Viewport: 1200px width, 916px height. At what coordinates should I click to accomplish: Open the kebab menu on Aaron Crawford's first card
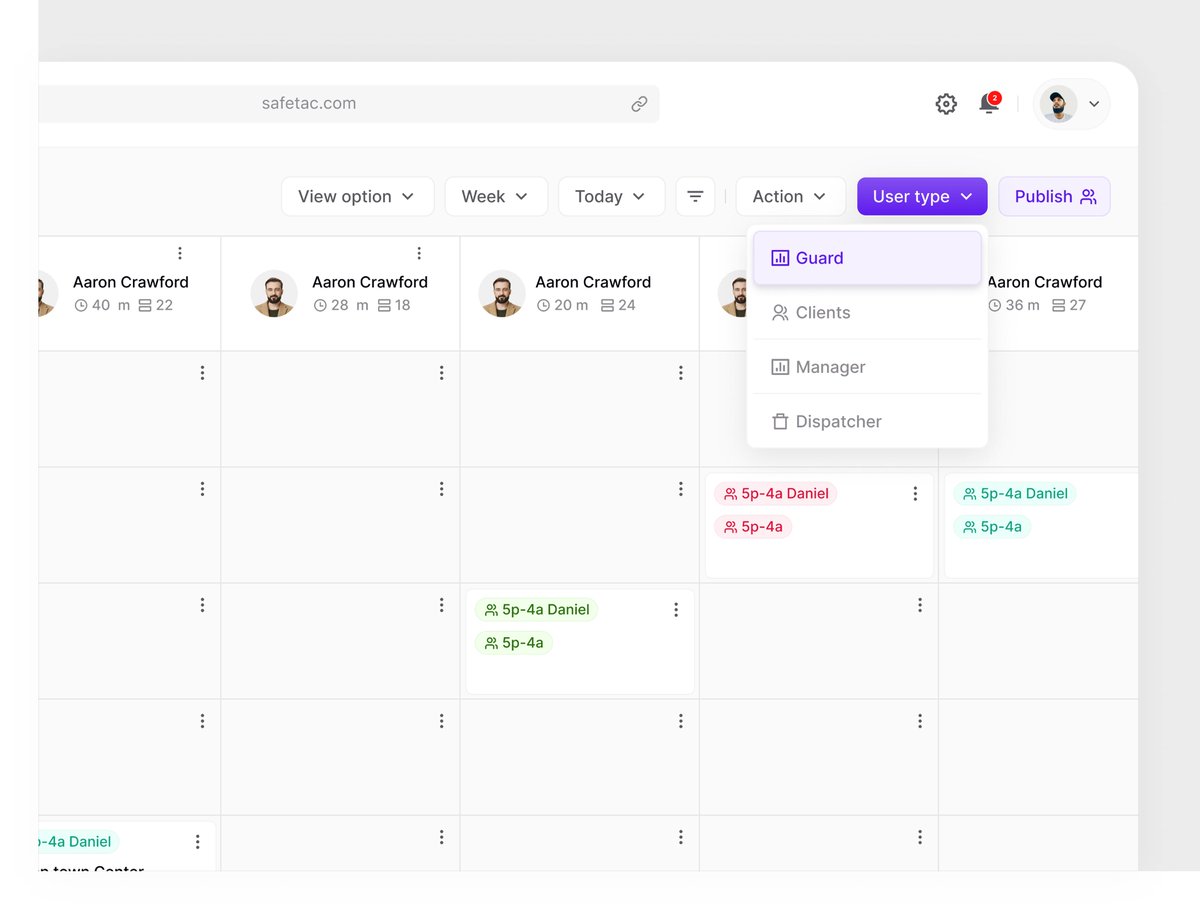180,252
